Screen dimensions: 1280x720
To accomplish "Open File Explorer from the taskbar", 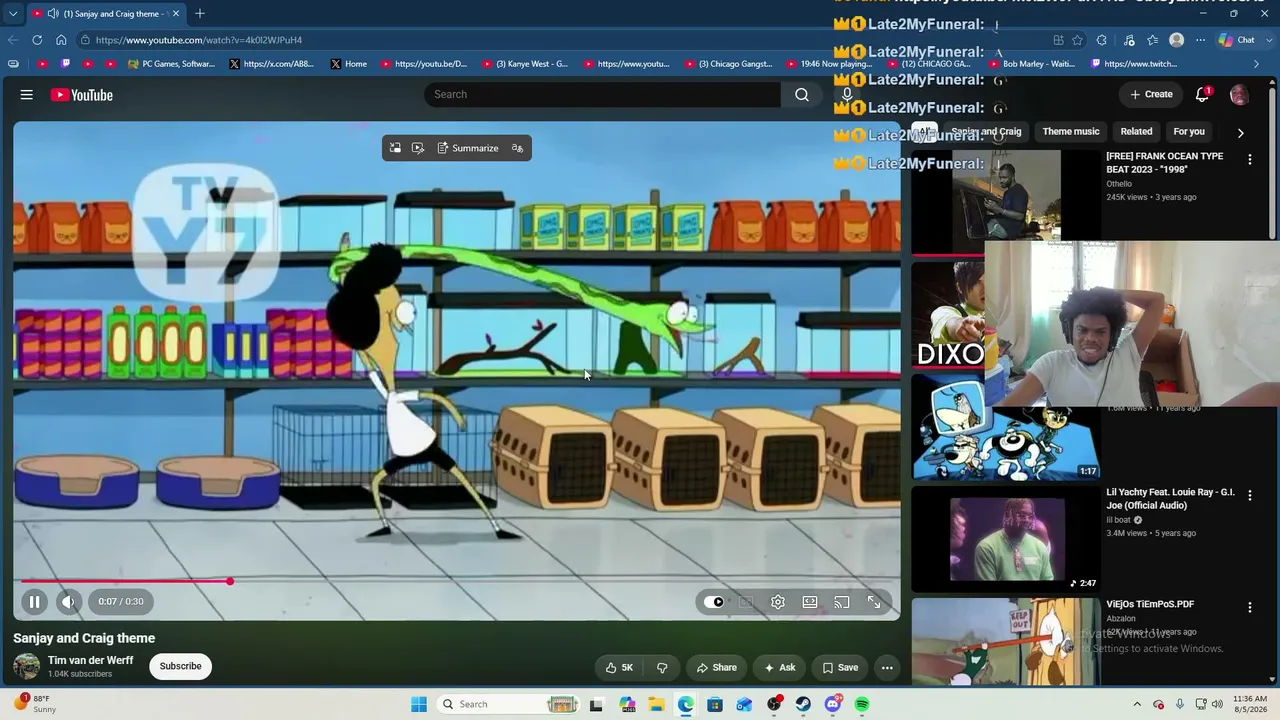I will 656,704.
